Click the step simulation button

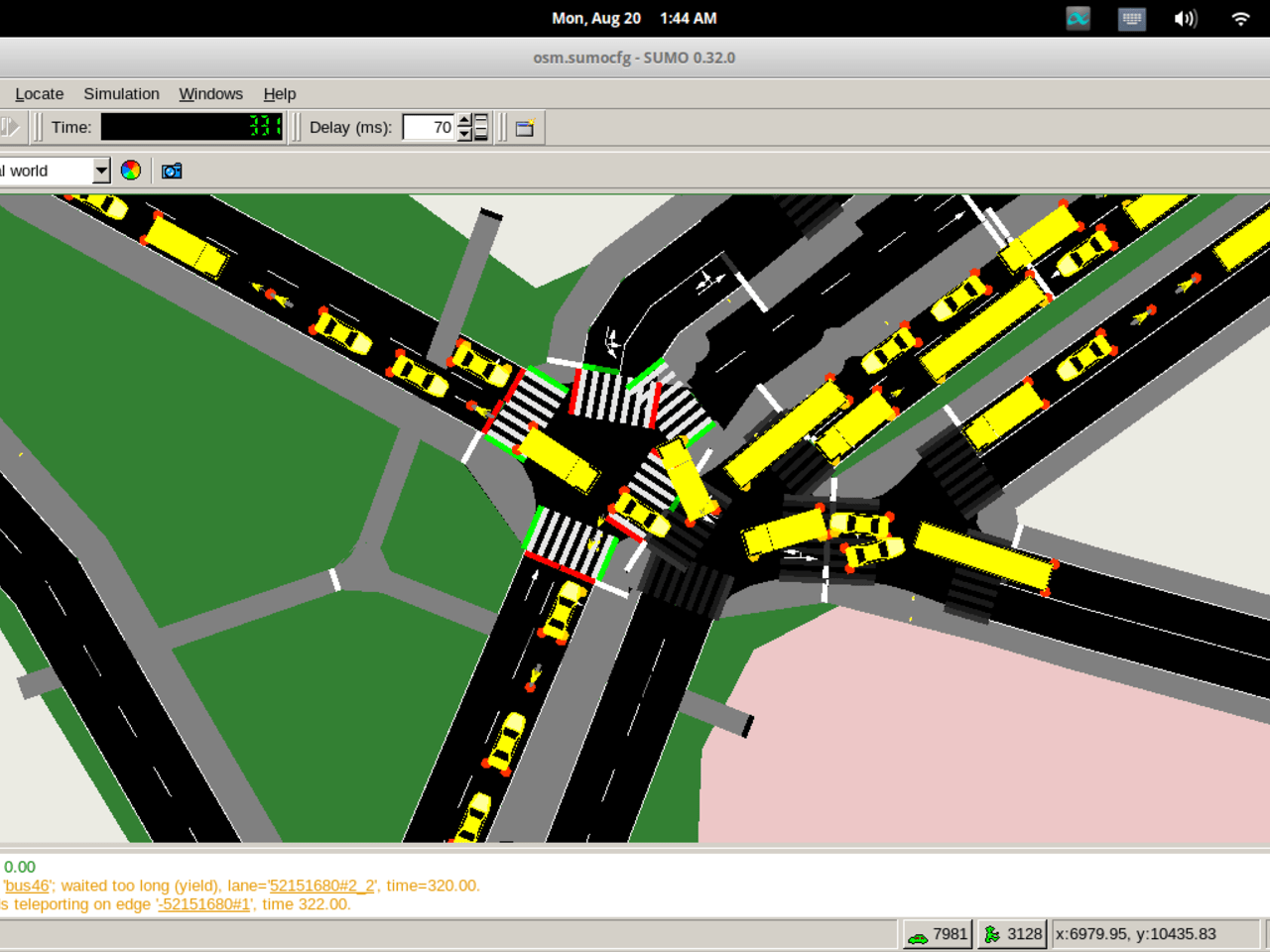pyautogui.click(x=10, y=127)
